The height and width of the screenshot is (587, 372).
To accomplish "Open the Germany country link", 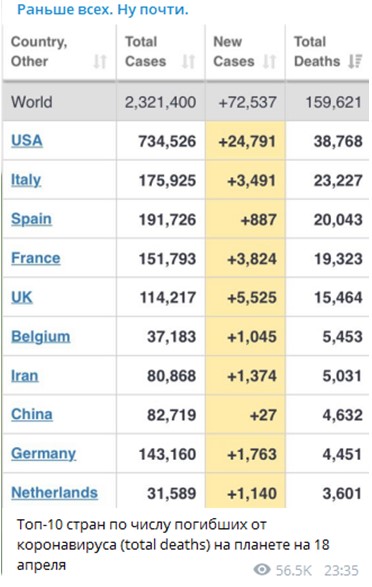I will tap(43, 454).
